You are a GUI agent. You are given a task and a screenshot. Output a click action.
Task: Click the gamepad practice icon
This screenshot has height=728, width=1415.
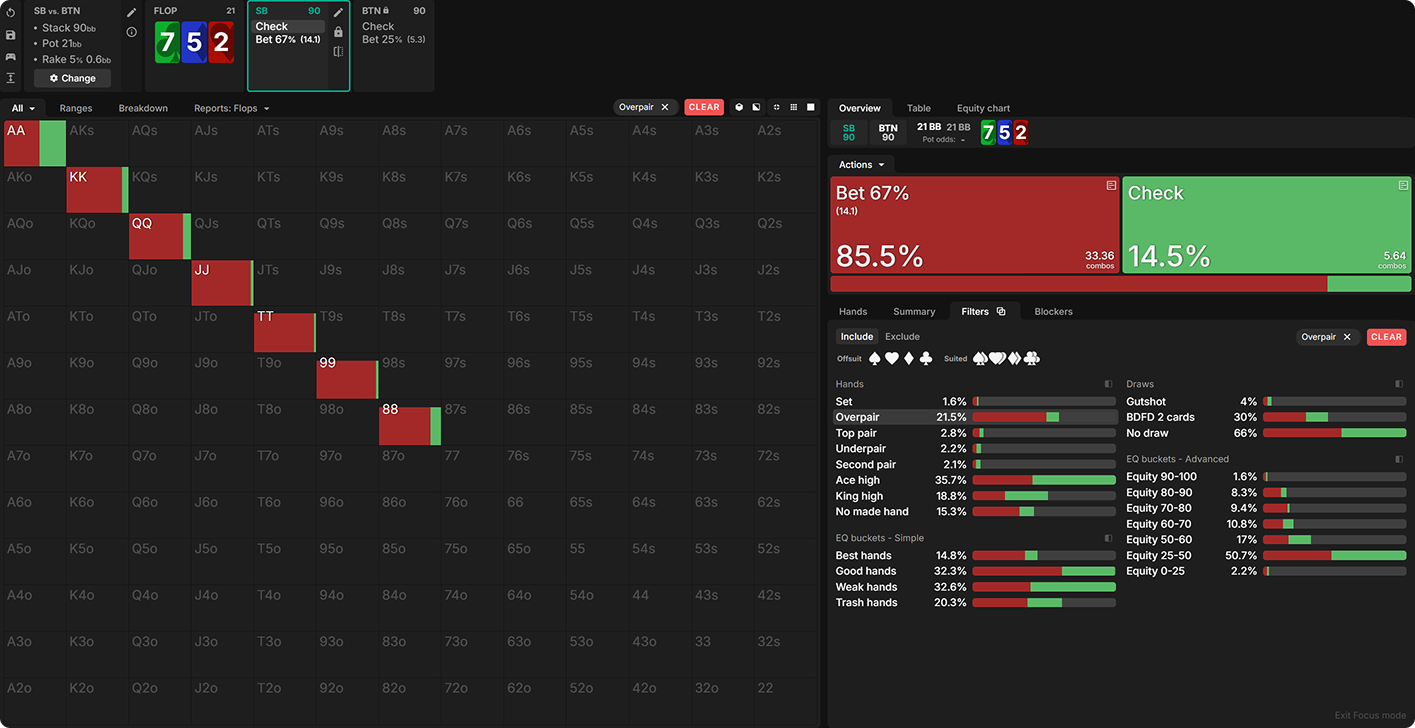pyautogui.click(x=11, y=57)
